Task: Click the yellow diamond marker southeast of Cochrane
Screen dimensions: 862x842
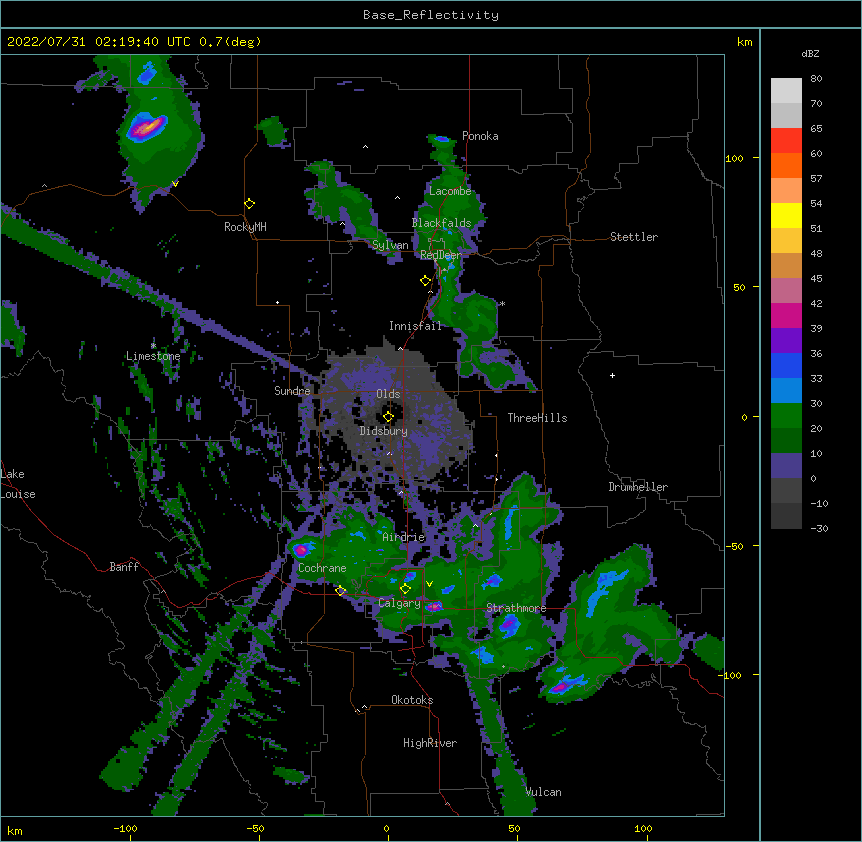Action: pos(340,591)
